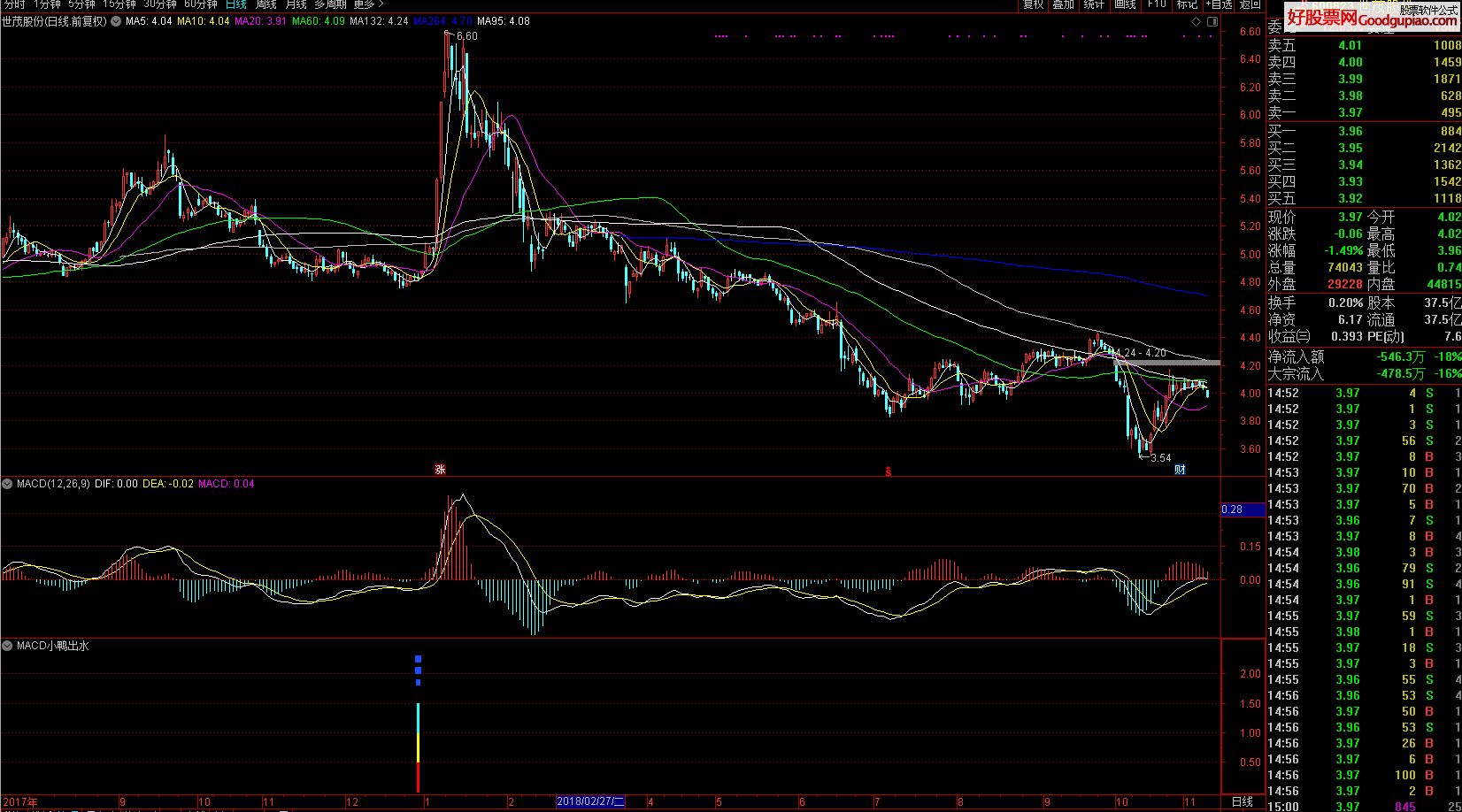
Task: Select the 30分钟 period tab
Action: 160,4
